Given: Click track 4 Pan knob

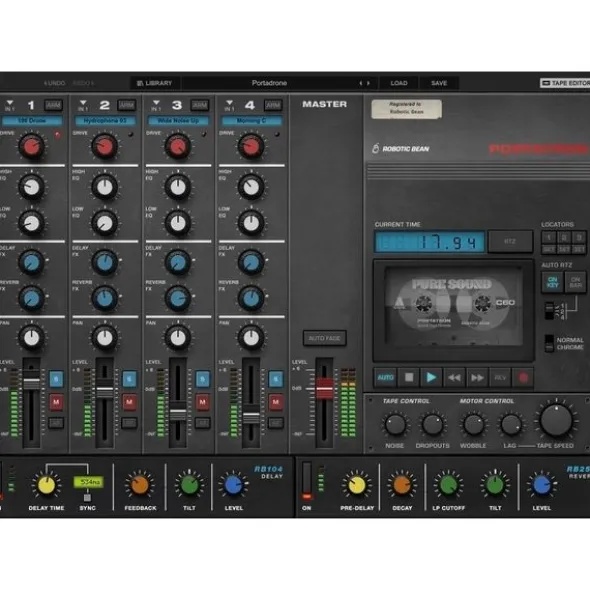Looking at the screenshot, I should (x=251, y=338).
